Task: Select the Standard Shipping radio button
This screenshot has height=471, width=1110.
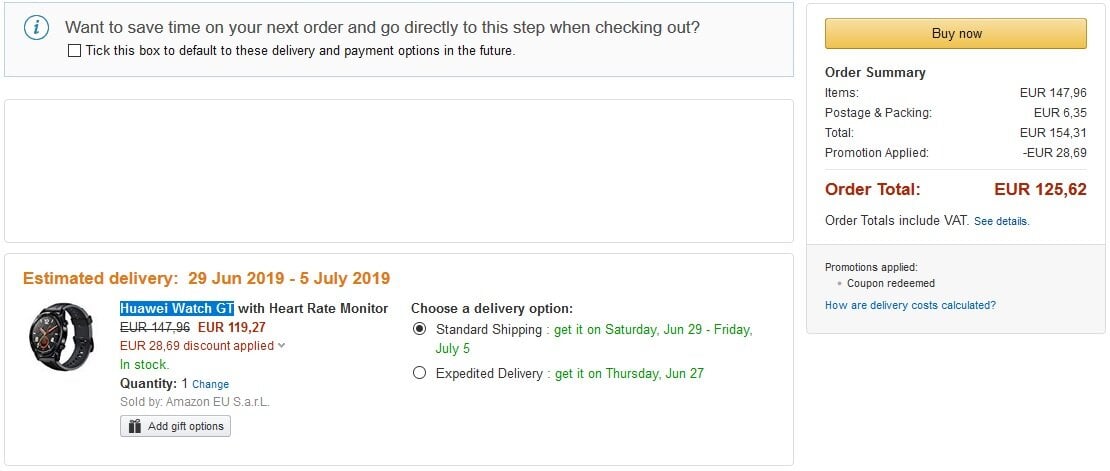Action: (419, 329)
